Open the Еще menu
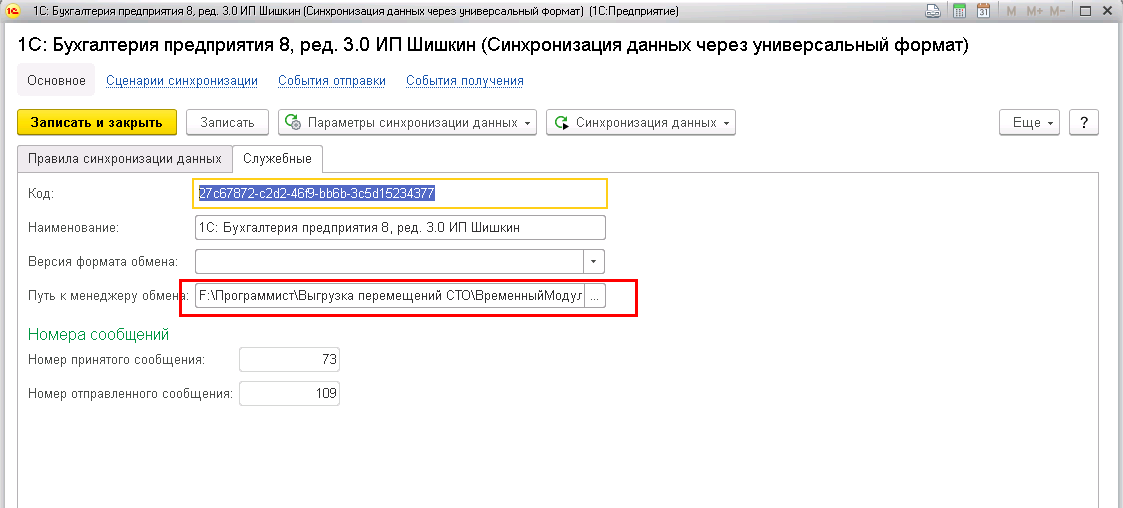This screenshot has height=508, width=1123. tap(1029, 123)
